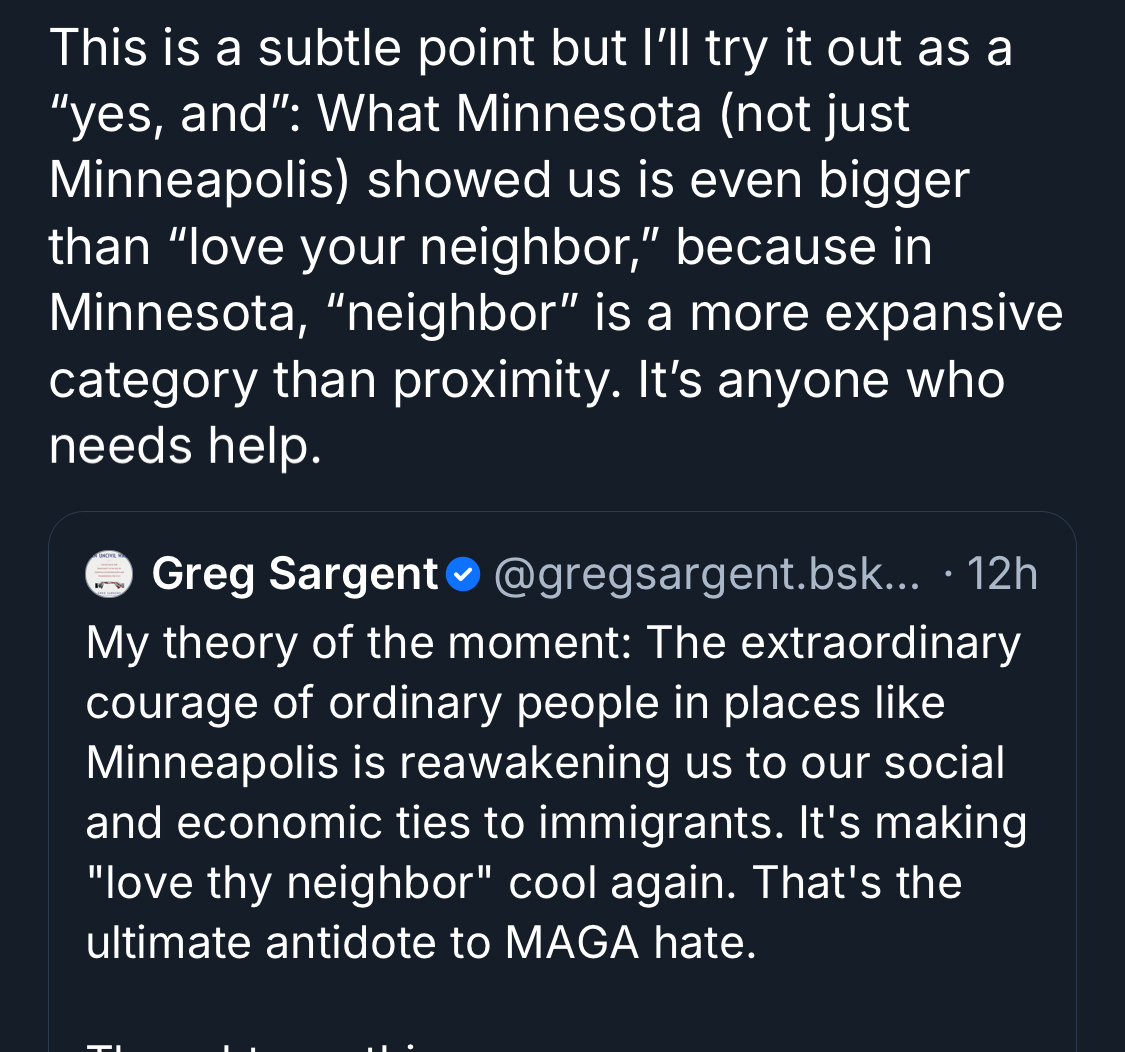Click the @gregsargent.bsk handle
Viewport: 1125px width, 1052px height.
click(706, 575)
